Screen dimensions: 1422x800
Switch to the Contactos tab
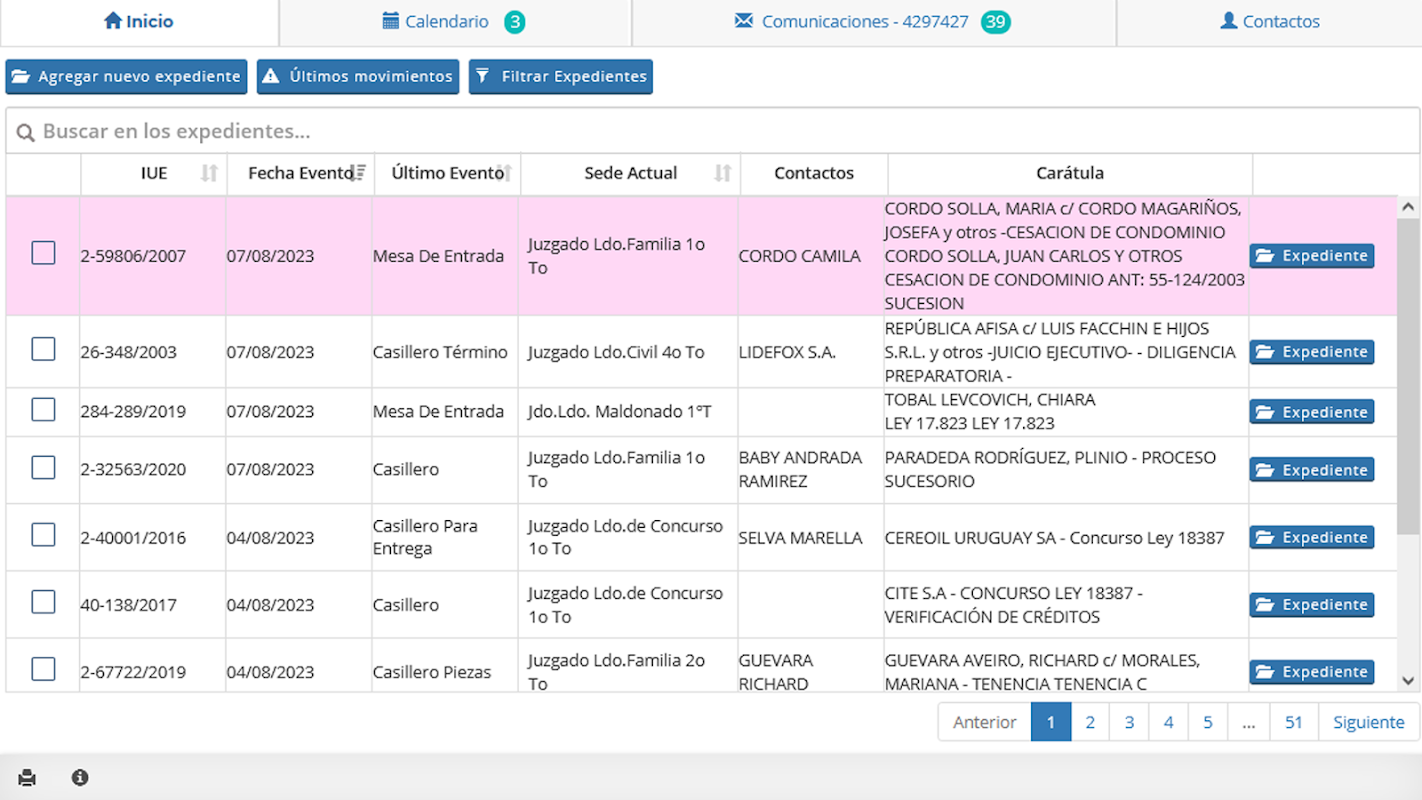[x=1270, y=21]
